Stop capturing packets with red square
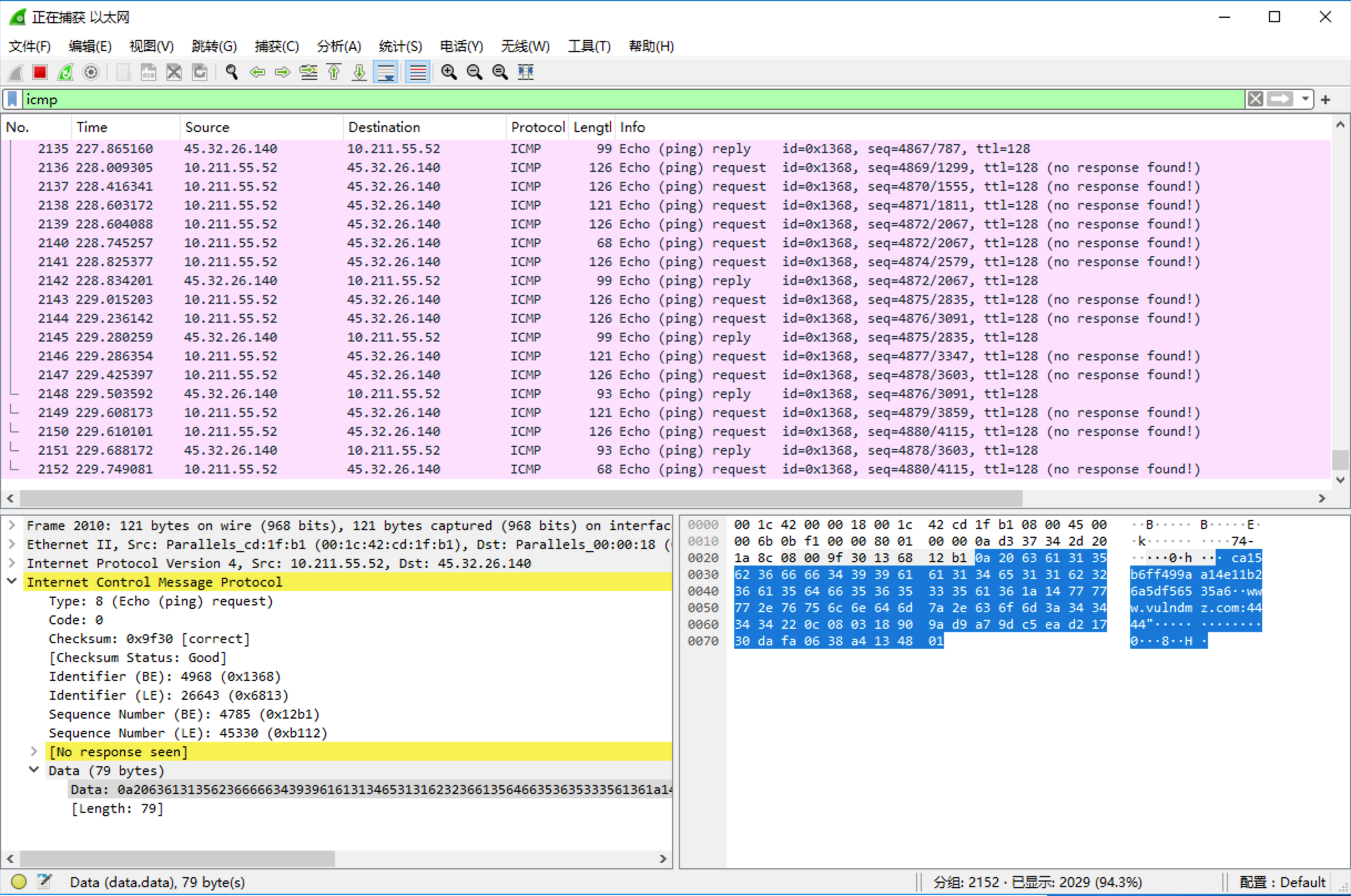Image resolution: width=1351 pixels, height=896 pixels. pos(39,72)
